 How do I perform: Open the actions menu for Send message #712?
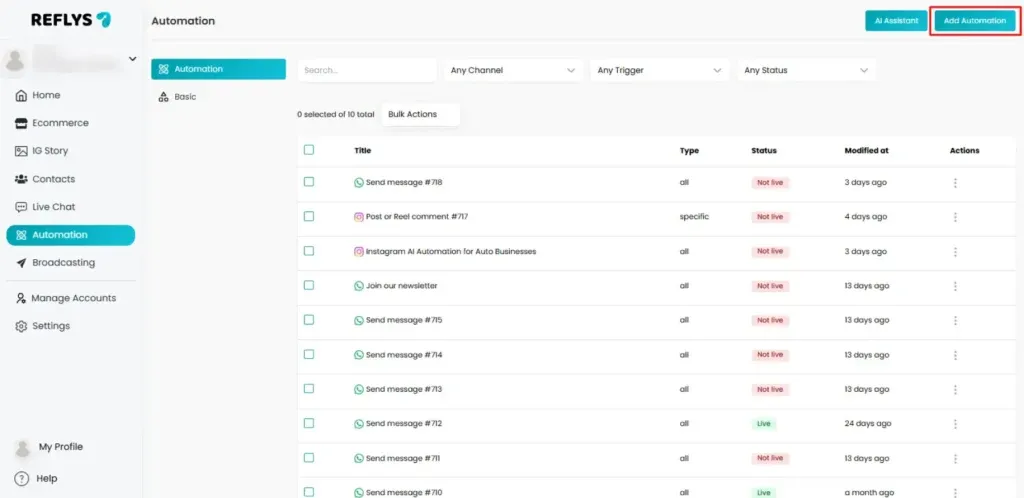pyautogui.click(x=955, y=424)
